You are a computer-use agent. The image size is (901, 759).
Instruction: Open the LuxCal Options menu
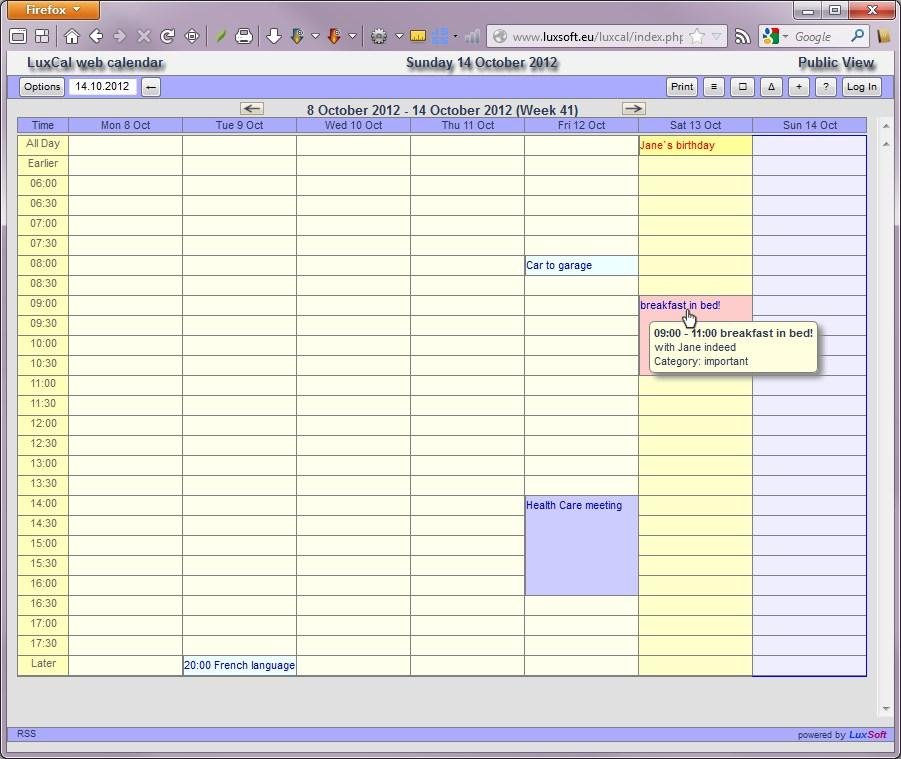[x=42, y=87]
